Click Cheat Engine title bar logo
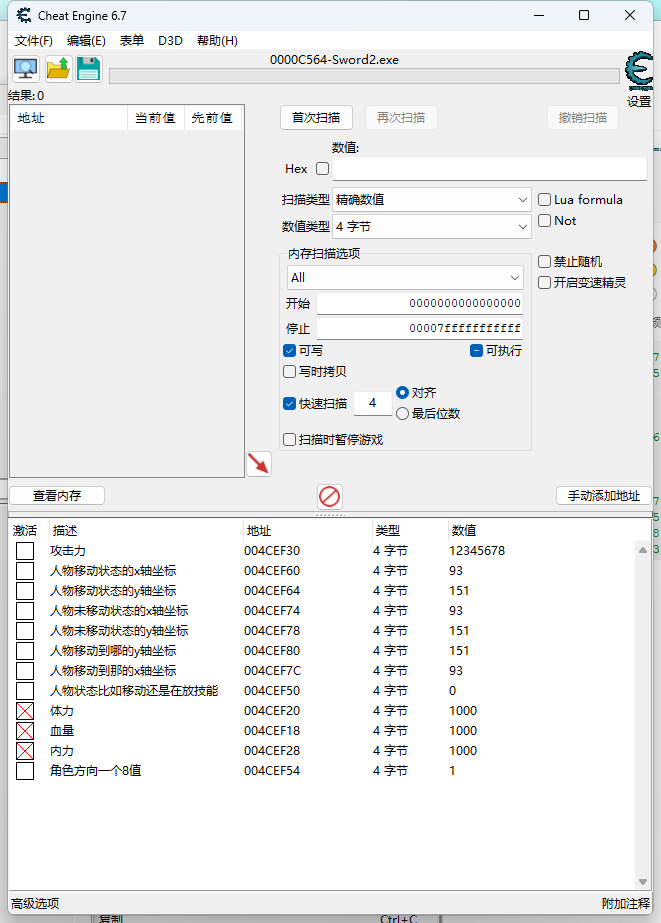The width and height of the screenshot is (661, 923). pyautogui.click(x=24, y=15)
